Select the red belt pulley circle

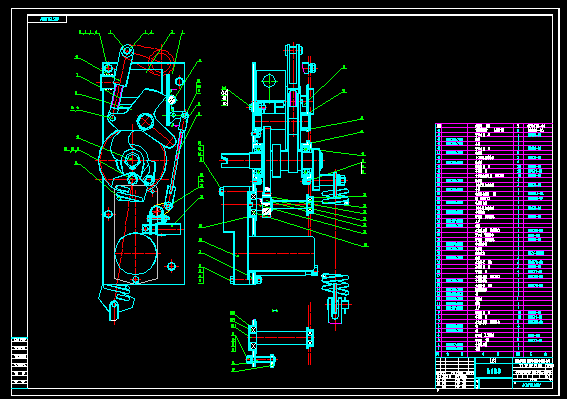point(162,61)
